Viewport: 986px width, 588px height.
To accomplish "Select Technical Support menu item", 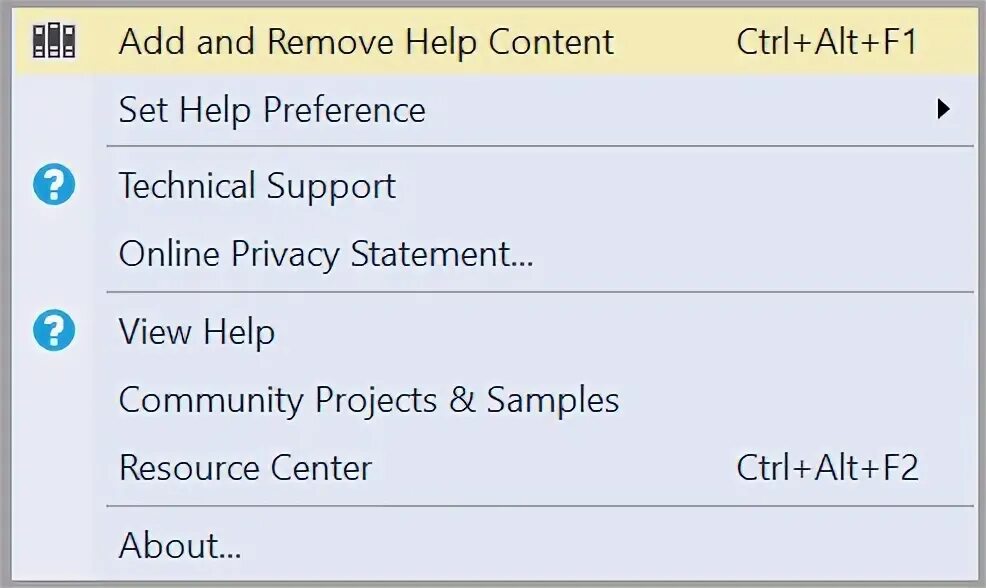I will [257, 186].
